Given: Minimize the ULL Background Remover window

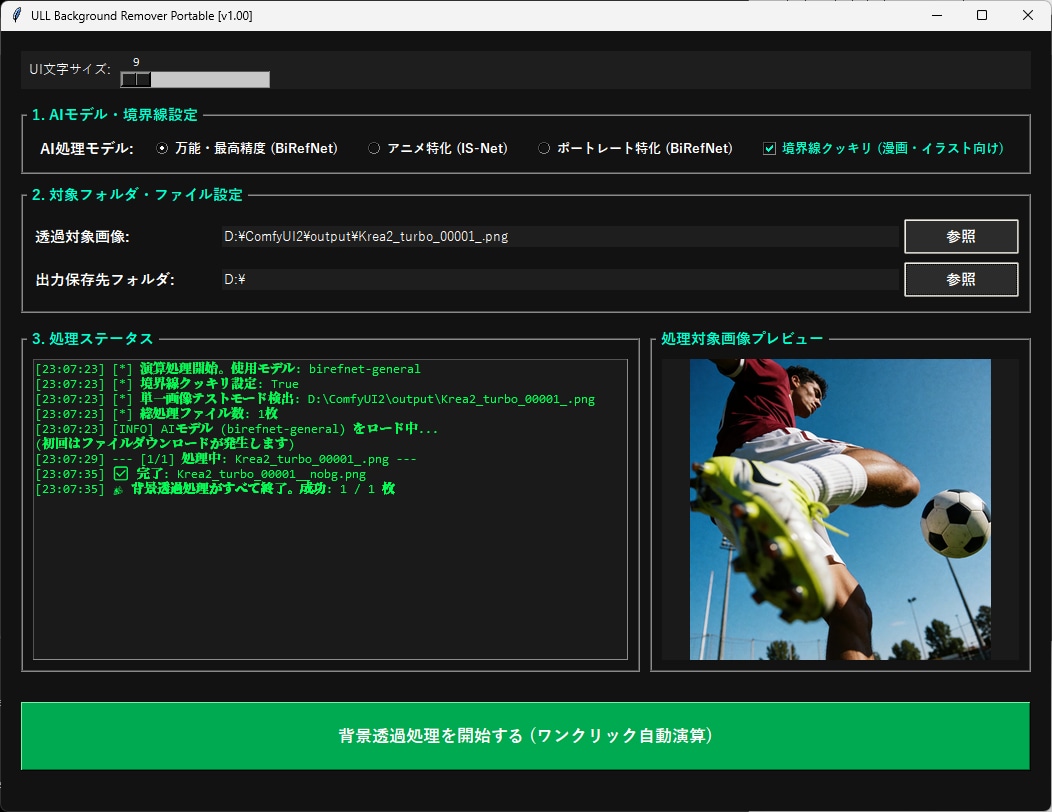Looking at the screenshot, I should [x=937, y=15].
